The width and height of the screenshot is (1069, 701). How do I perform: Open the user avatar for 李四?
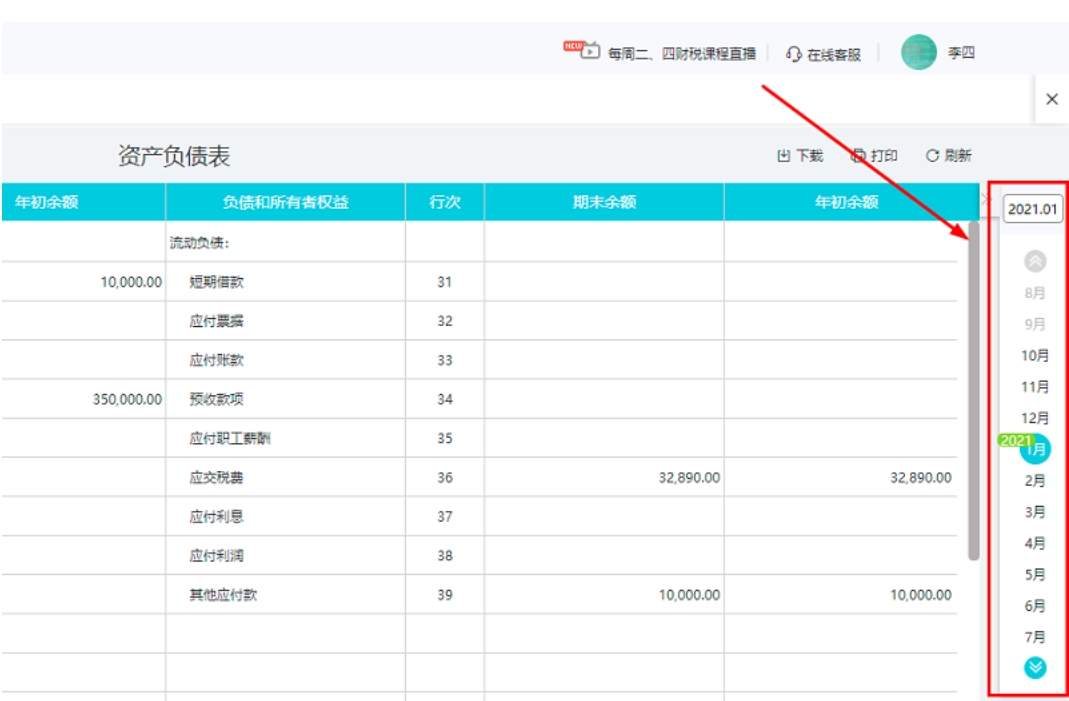point(918,53)
